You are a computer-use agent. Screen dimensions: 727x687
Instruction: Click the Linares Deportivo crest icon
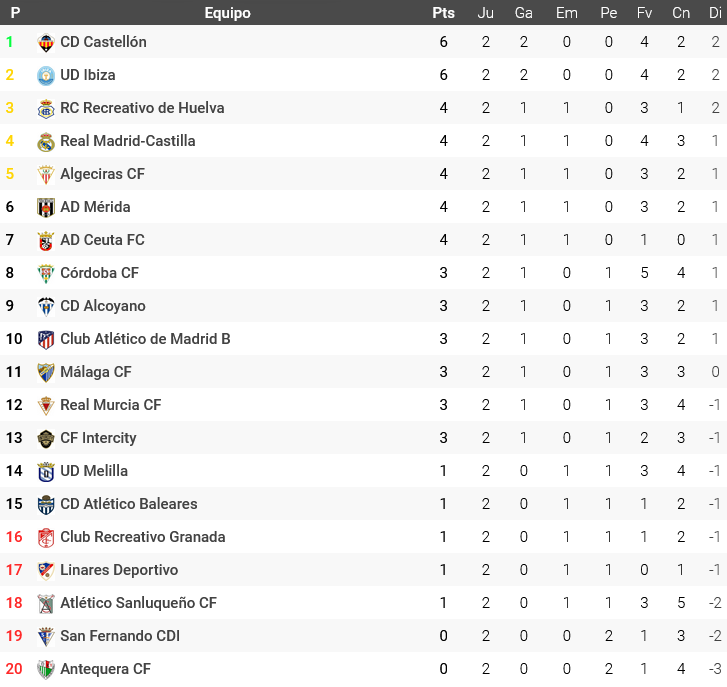pyautogui.click(x=46, y=570)
